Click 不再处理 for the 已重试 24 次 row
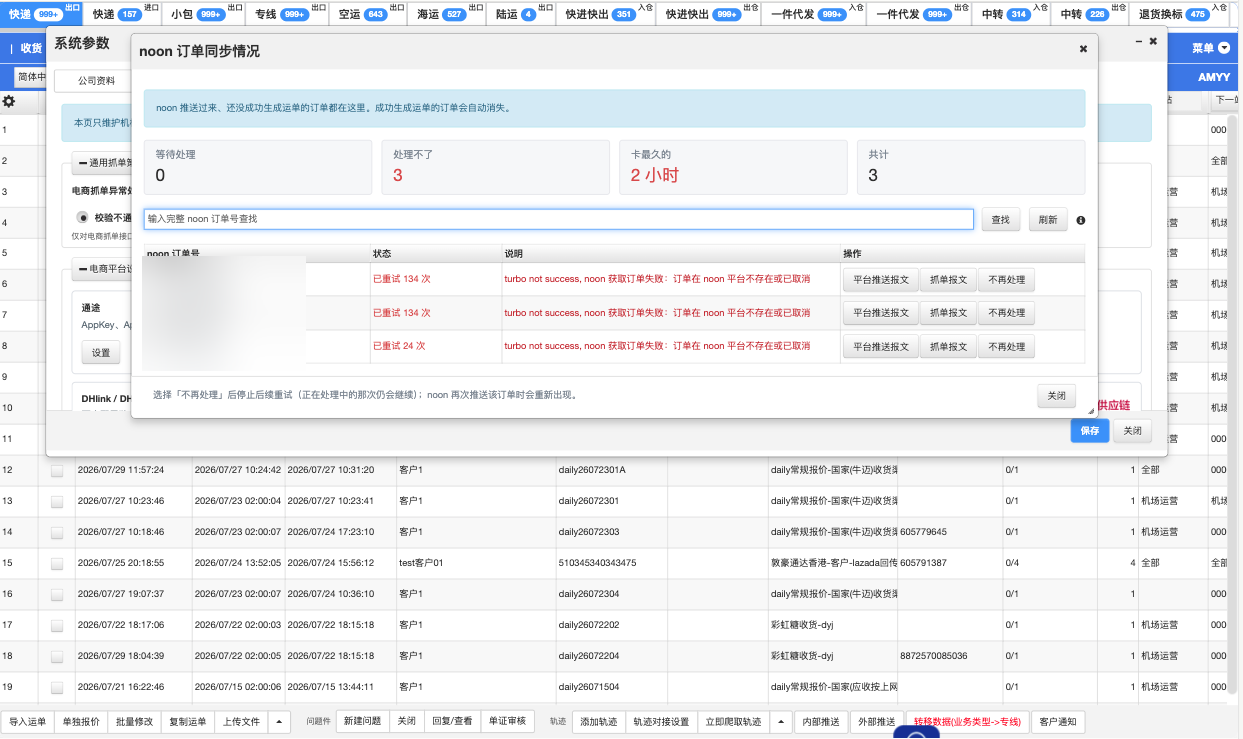Image resolution: width=1243 pixels, height=739 pixels. point(1006,347)
